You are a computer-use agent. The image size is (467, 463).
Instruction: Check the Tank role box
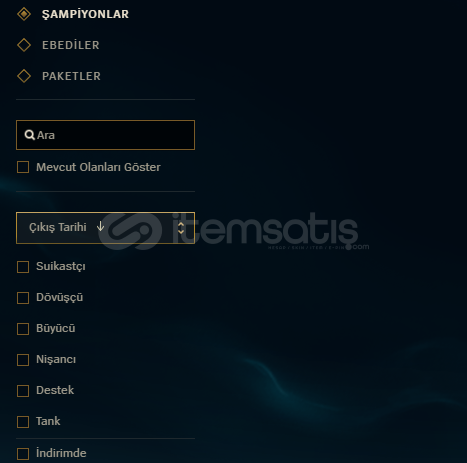(x=23, y=422)
